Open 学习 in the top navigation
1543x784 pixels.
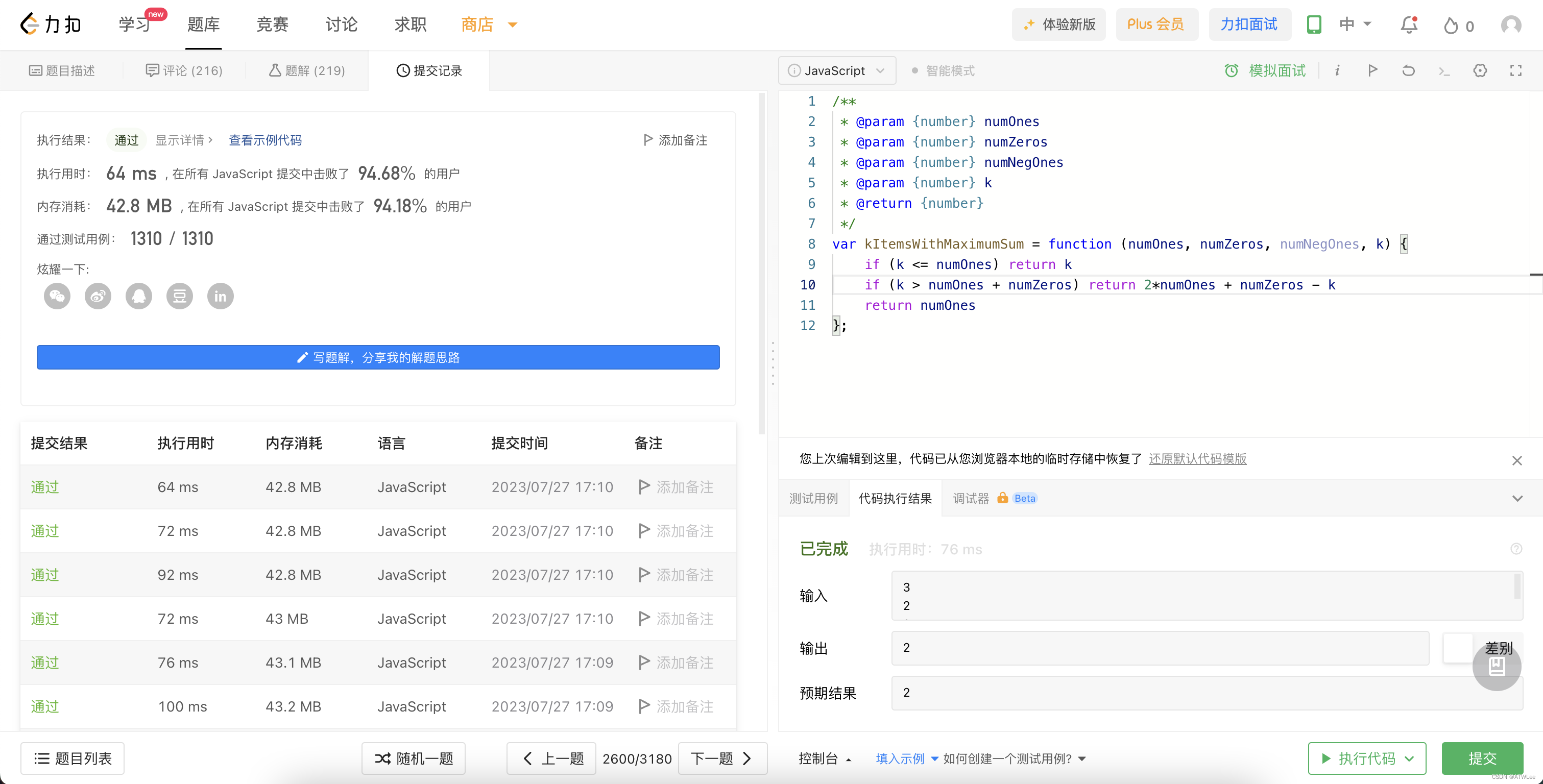click(134, 24)
